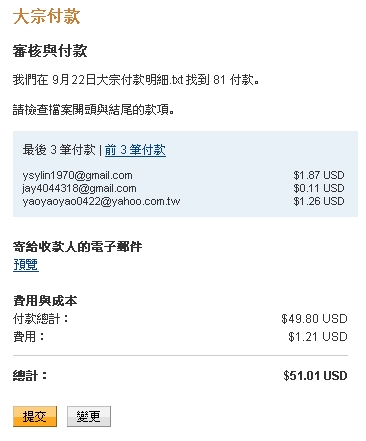
Task: Click the ysylin1970@gmail.com payment entry
Action: pyautogui.click(x=77, y=175)
